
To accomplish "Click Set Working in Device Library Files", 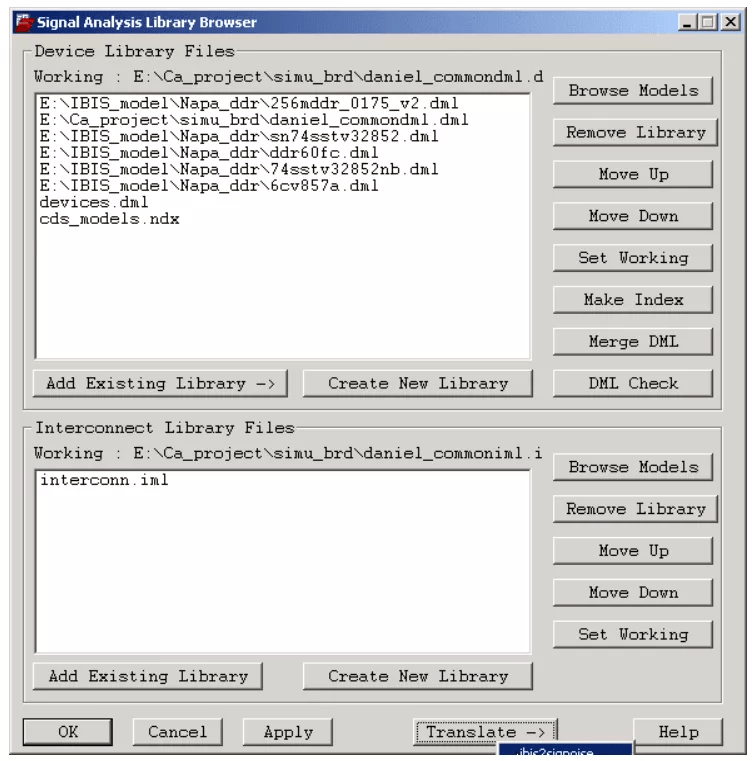I will click(x=633, y=258).
